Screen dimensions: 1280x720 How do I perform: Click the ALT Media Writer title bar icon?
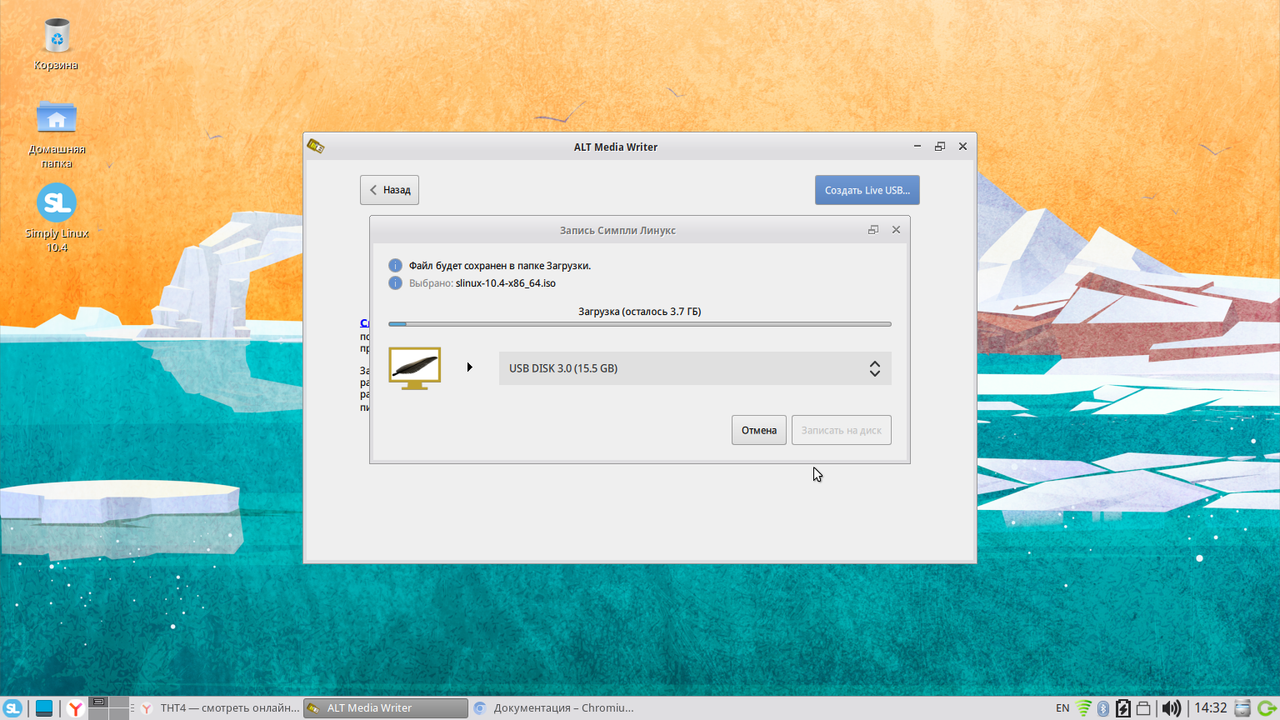click(x=315, y=147)
